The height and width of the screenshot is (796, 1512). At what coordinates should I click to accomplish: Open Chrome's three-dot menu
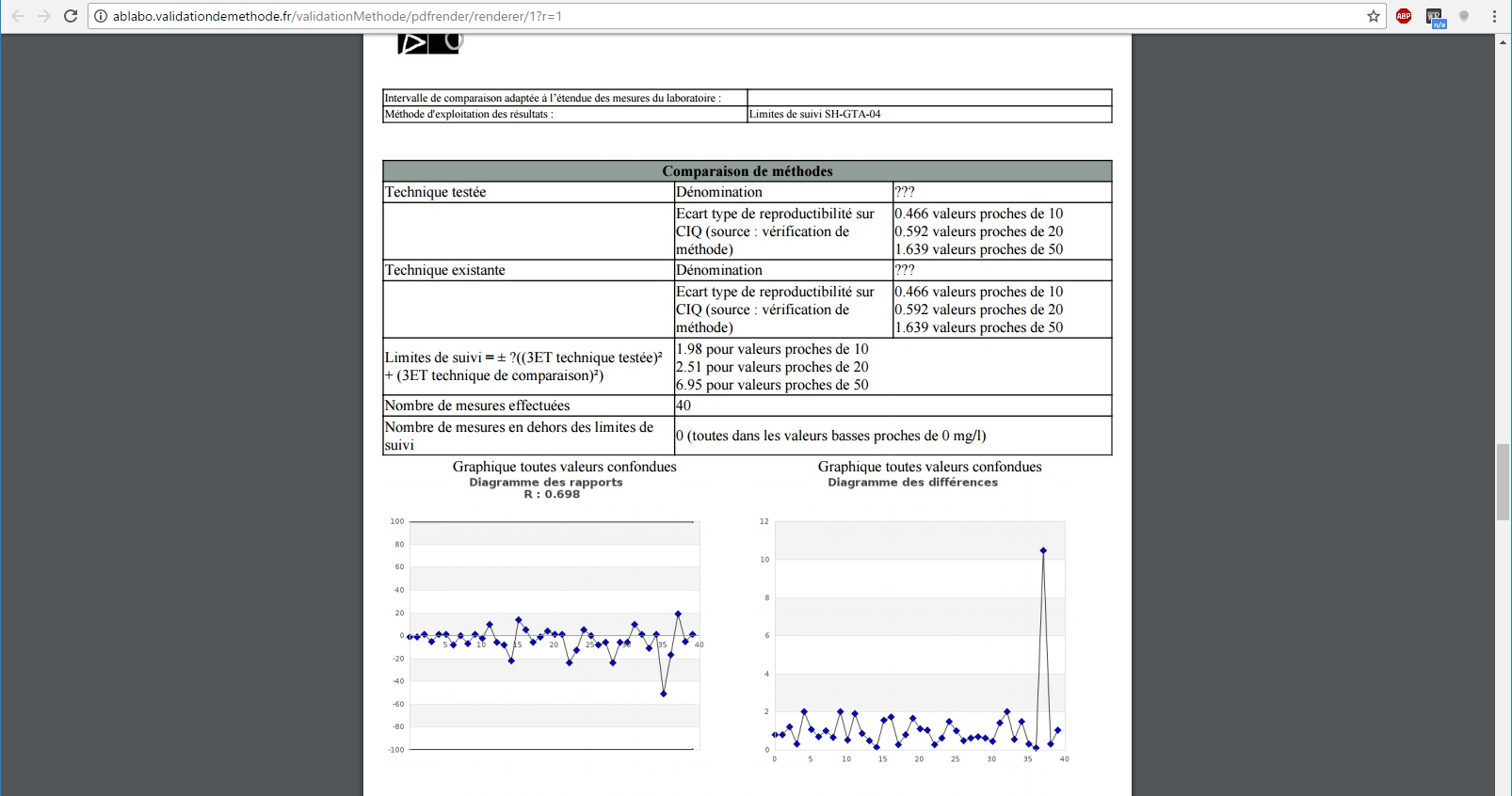tap(1494, 16)
